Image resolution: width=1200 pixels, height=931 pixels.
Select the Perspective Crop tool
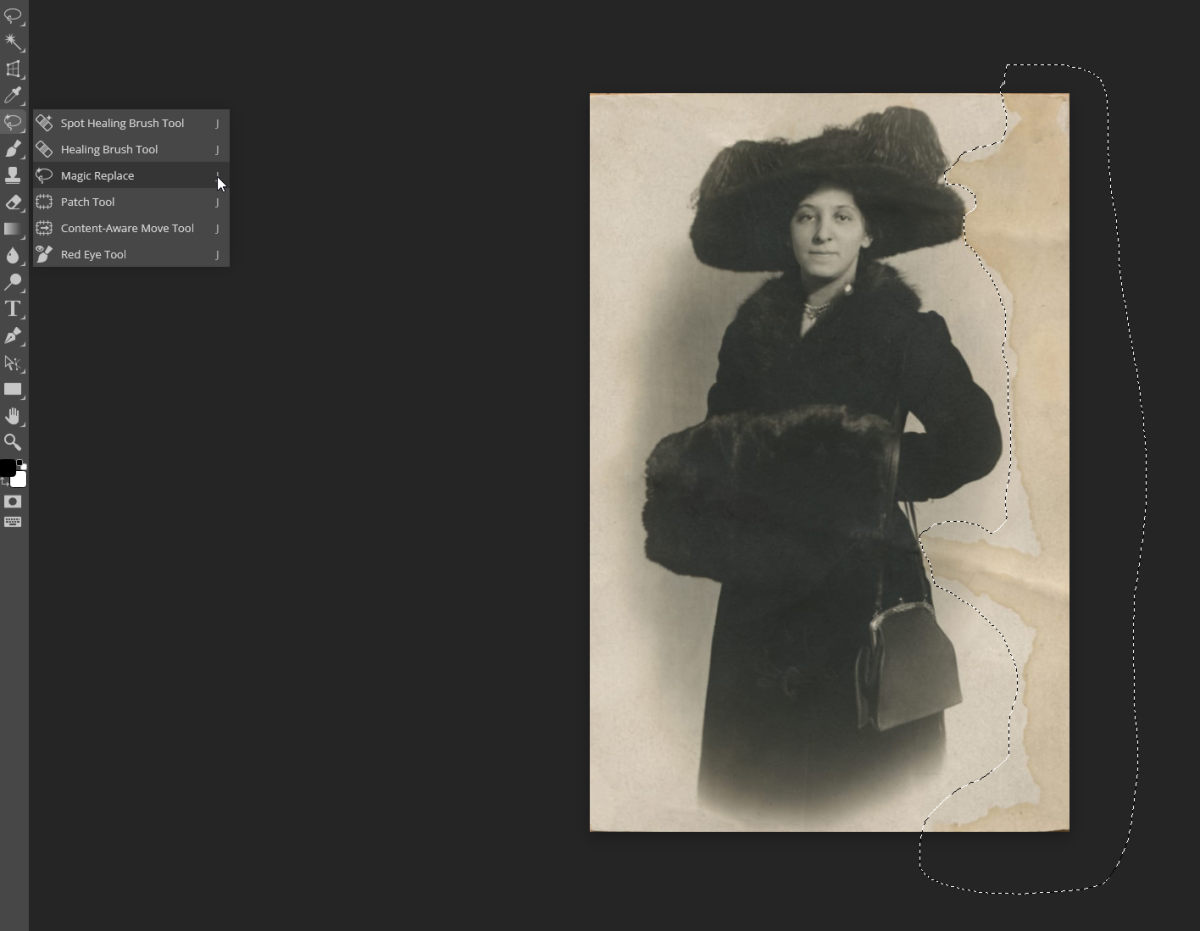(13, 69)
